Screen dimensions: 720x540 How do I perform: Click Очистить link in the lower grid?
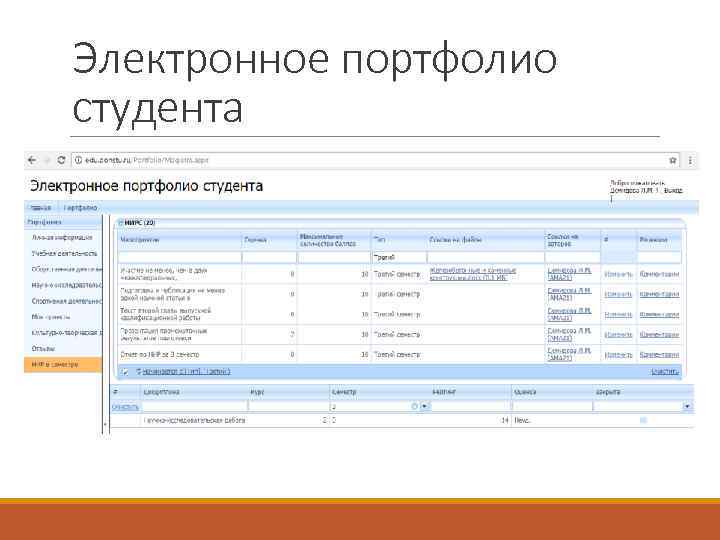point(125,407)
